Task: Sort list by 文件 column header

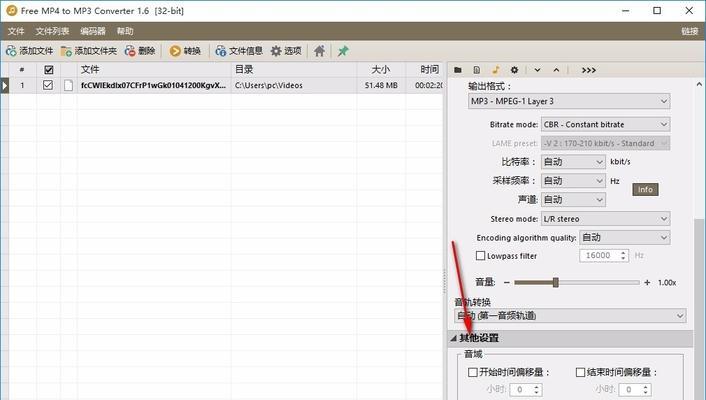Action: point(154,70)
